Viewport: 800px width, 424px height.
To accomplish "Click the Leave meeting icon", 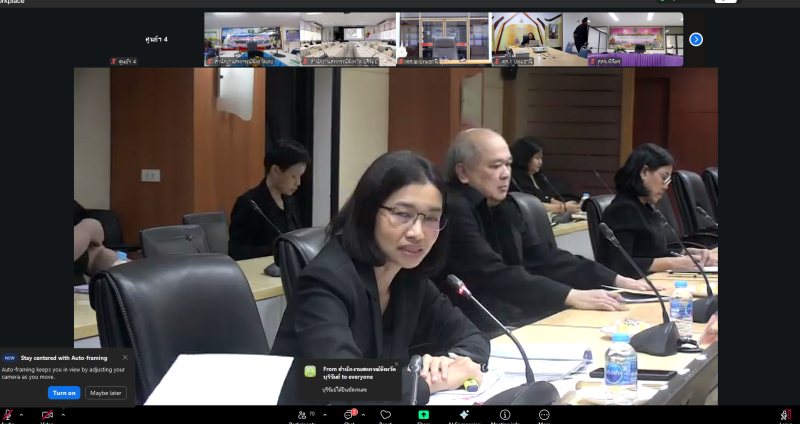I will [785, 415].
